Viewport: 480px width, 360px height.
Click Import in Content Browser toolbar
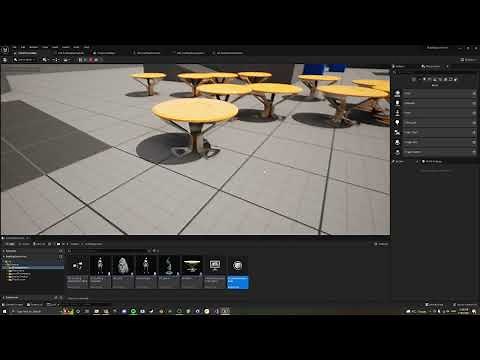click(x=25, y=244)
